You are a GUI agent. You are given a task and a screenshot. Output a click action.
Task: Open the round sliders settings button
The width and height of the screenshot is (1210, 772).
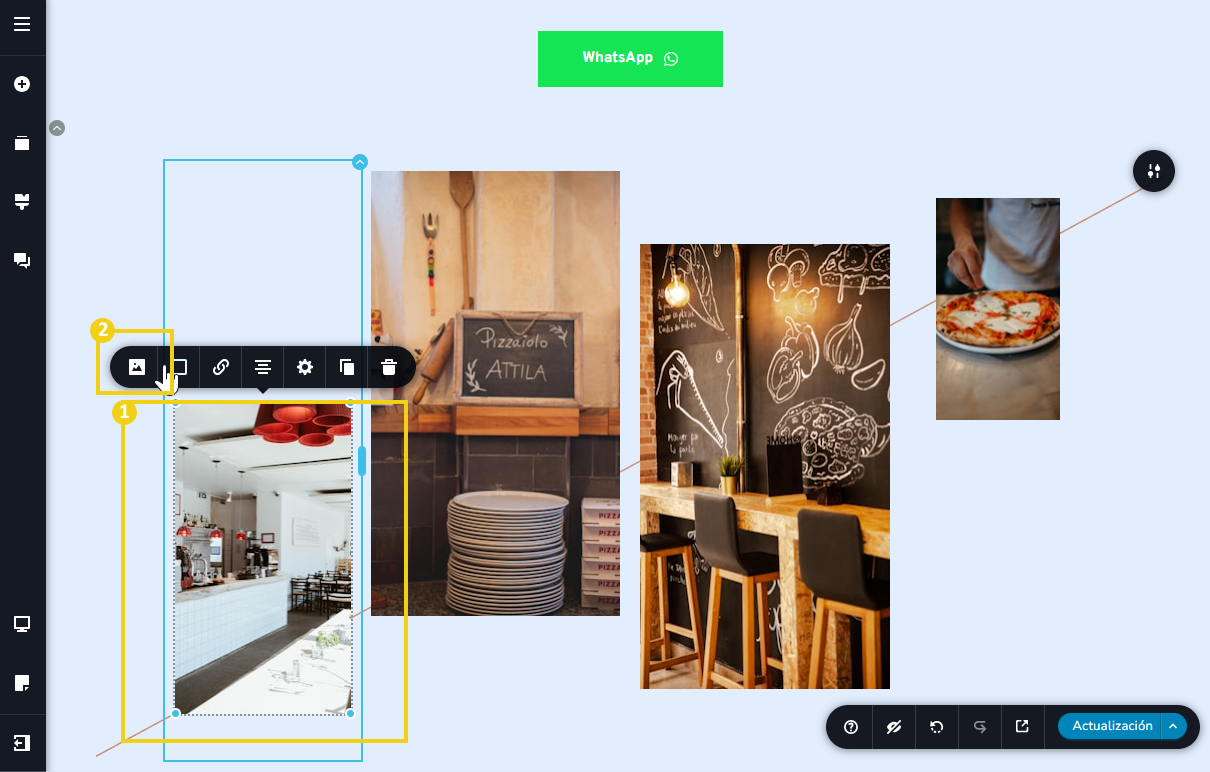1154,171
